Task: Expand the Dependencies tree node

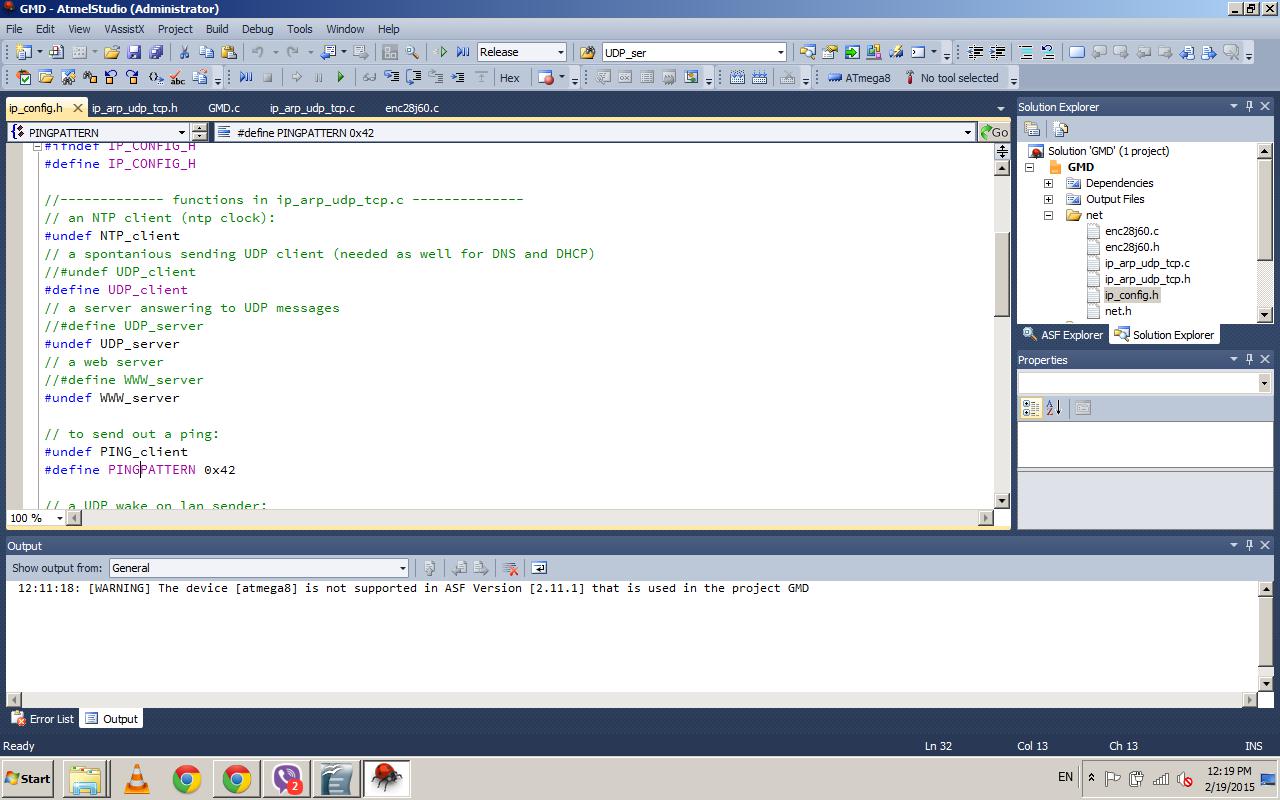Action: click(x=1048, y=183)
